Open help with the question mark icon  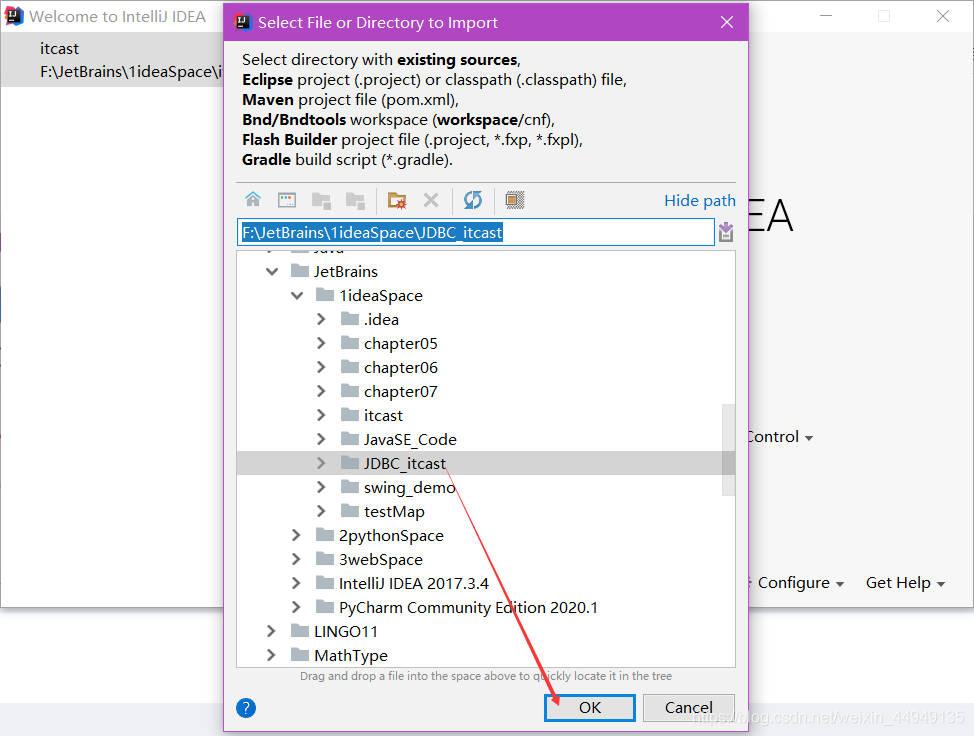point(246,707)
